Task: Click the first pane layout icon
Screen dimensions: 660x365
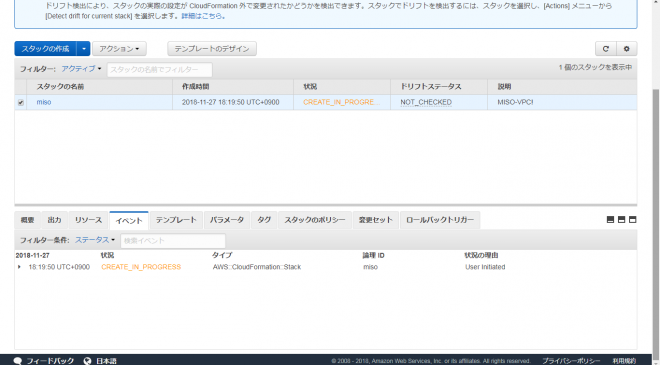Action: pyautogui.click(x=610, y=220)
